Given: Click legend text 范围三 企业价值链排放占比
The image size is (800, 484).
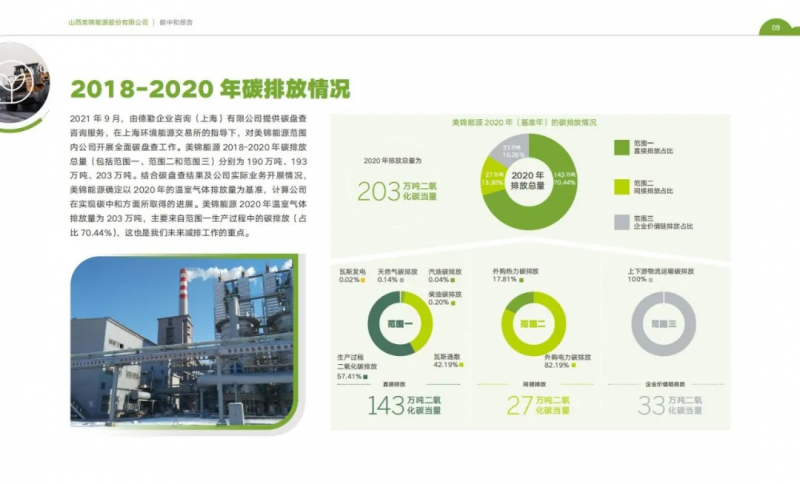Looking at the screenshot, I should click(x=663, y=222).
